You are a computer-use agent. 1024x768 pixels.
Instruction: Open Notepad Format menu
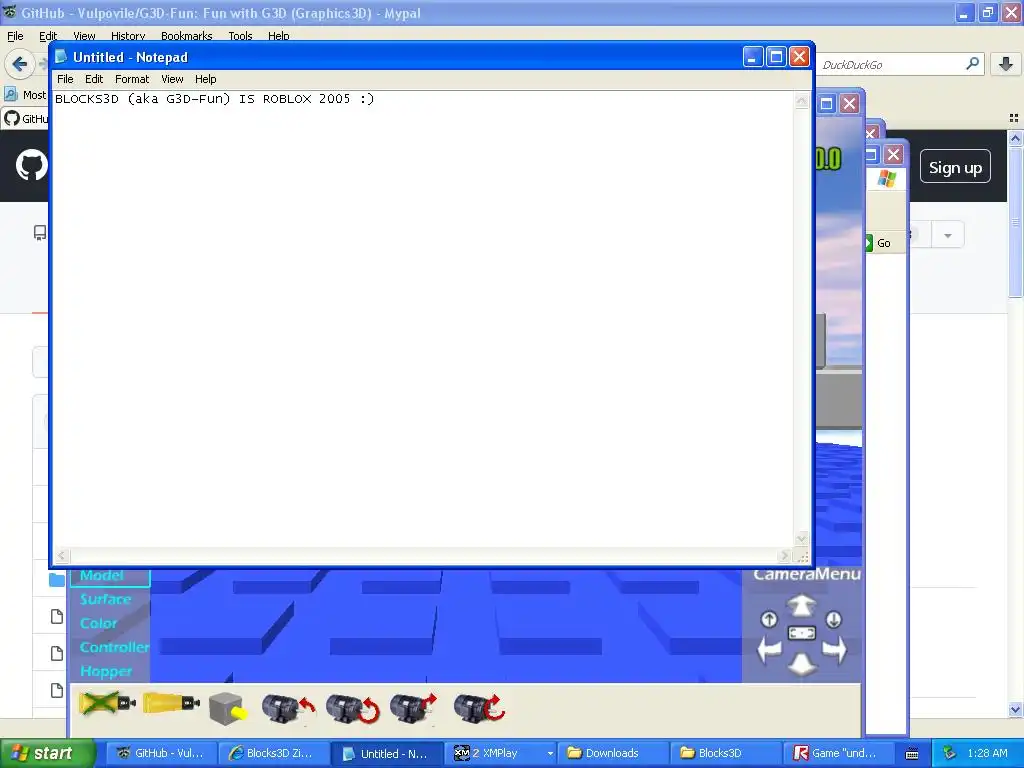[x=132, y=79]
